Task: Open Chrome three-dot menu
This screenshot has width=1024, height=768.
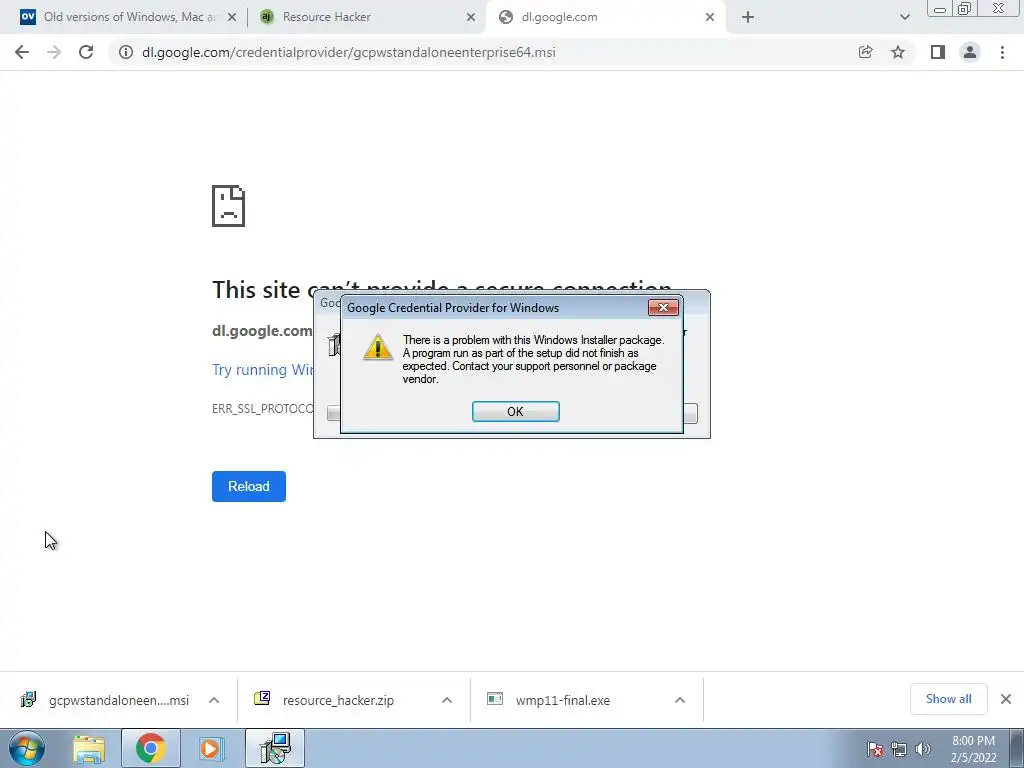Action: pyautogui.click(x=1002, y=52)
